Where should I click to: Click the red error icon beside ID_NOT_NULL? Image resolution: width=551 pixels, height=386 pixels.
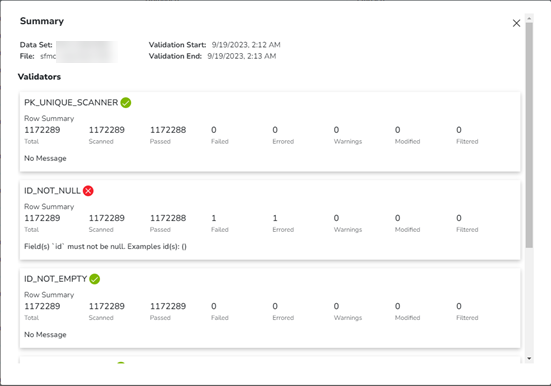pos(88,191)
